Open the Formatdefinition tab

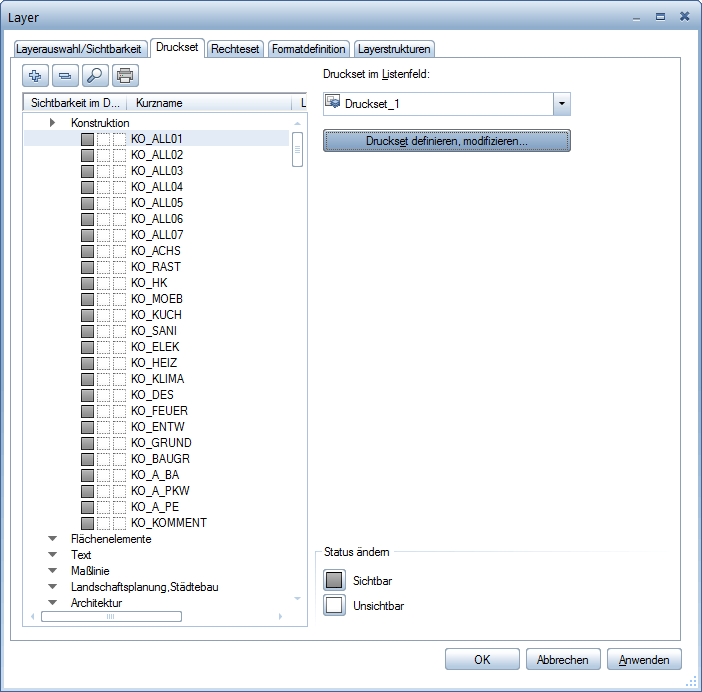click(308, 49)
